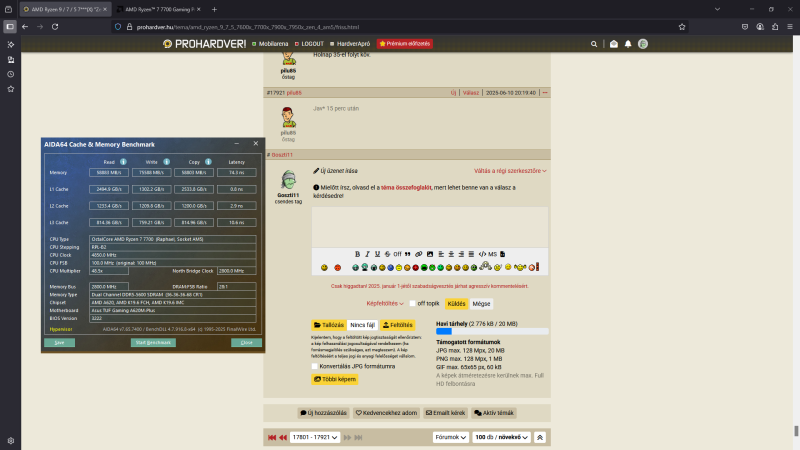Insert an image in the editor
The width and height of the screenshot is (800, 450).
[x=430, y=254]
